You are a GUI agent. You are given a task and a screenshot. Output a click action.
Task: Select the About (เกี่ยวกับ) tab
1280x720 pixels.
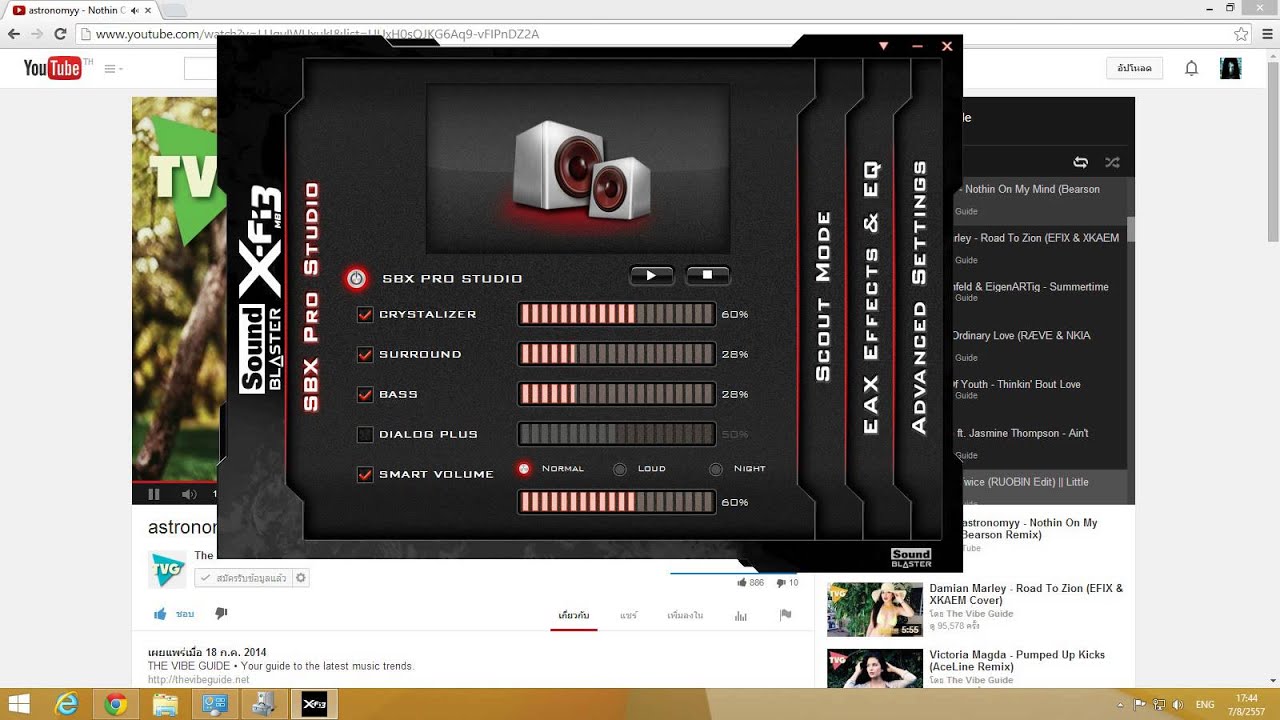tap(574, 615)
